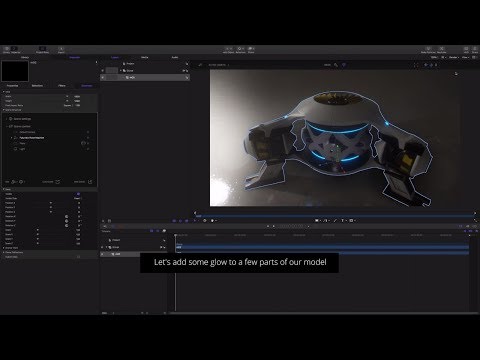480x360 pixels.
Task: Open the Project Media toolbar icon
Action: tap(42, 50)
